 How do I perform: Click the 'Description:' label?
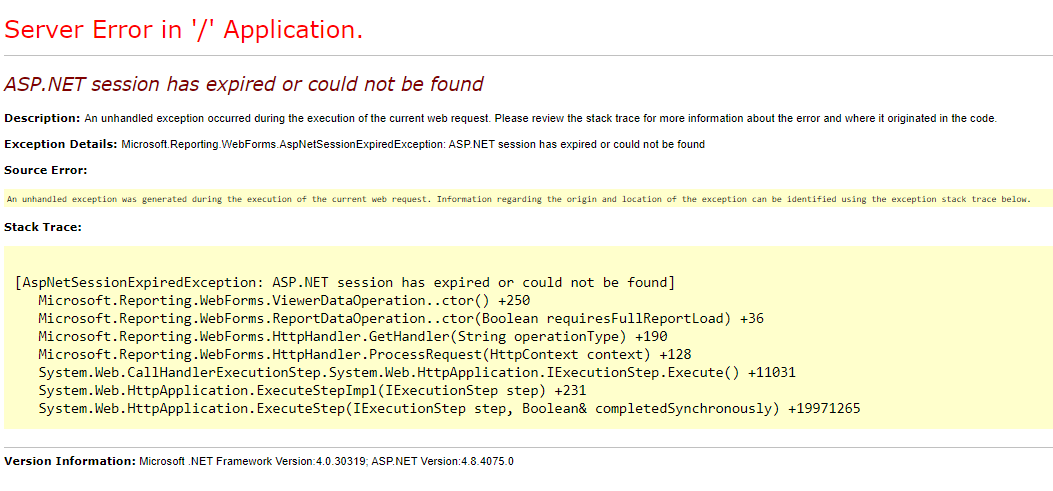[x=42, y=118]
